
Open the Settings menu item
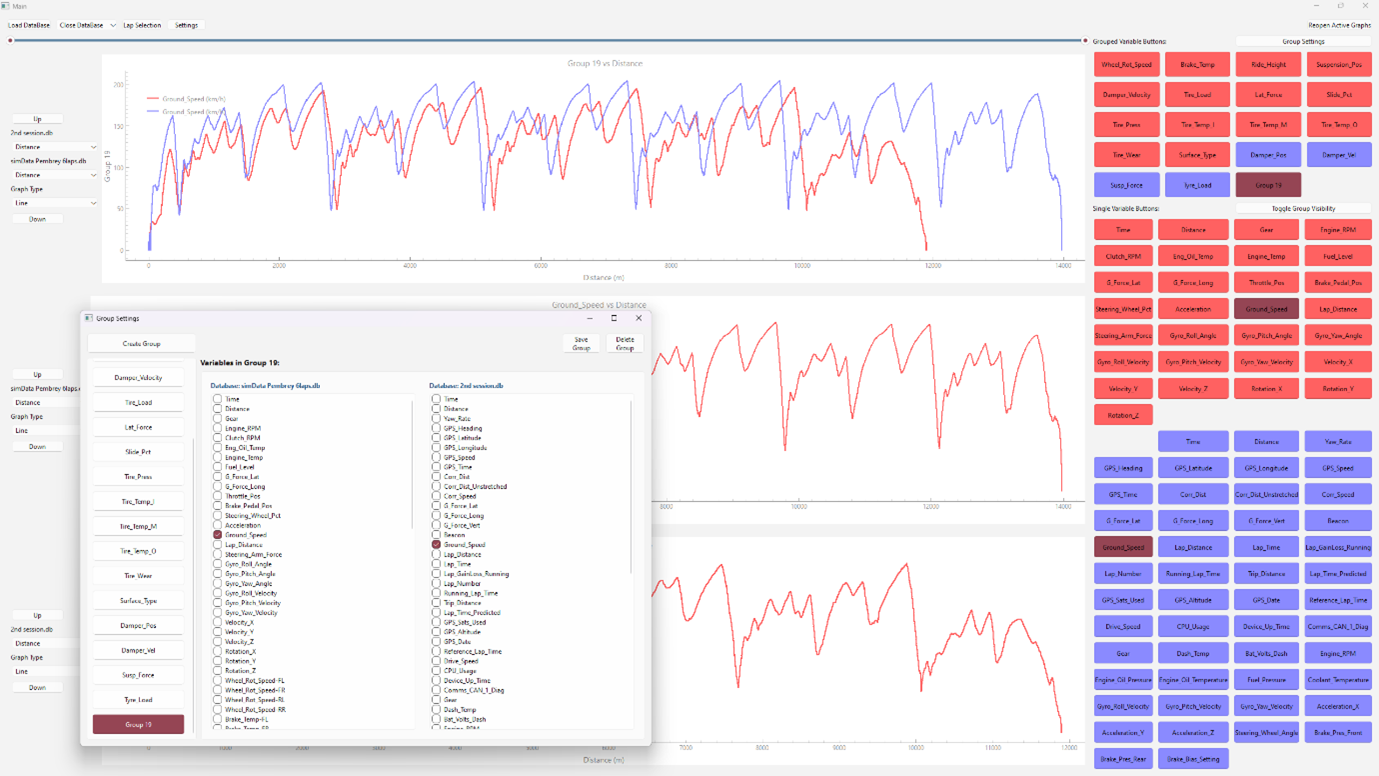[x=186, y=25]
